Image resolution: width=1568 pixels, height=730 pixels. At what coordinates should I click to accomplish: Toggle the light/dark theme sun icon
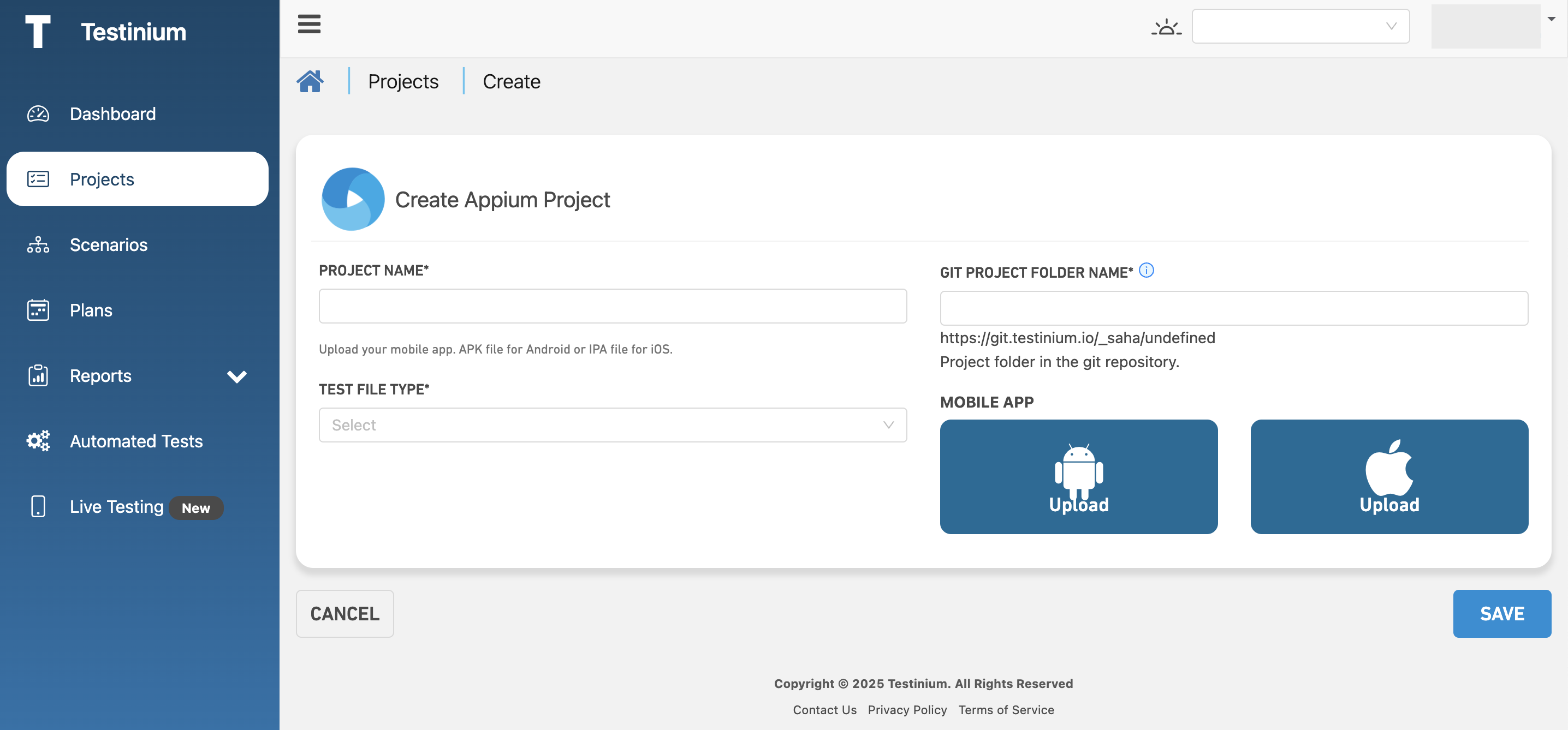(x=1166, y=27)
